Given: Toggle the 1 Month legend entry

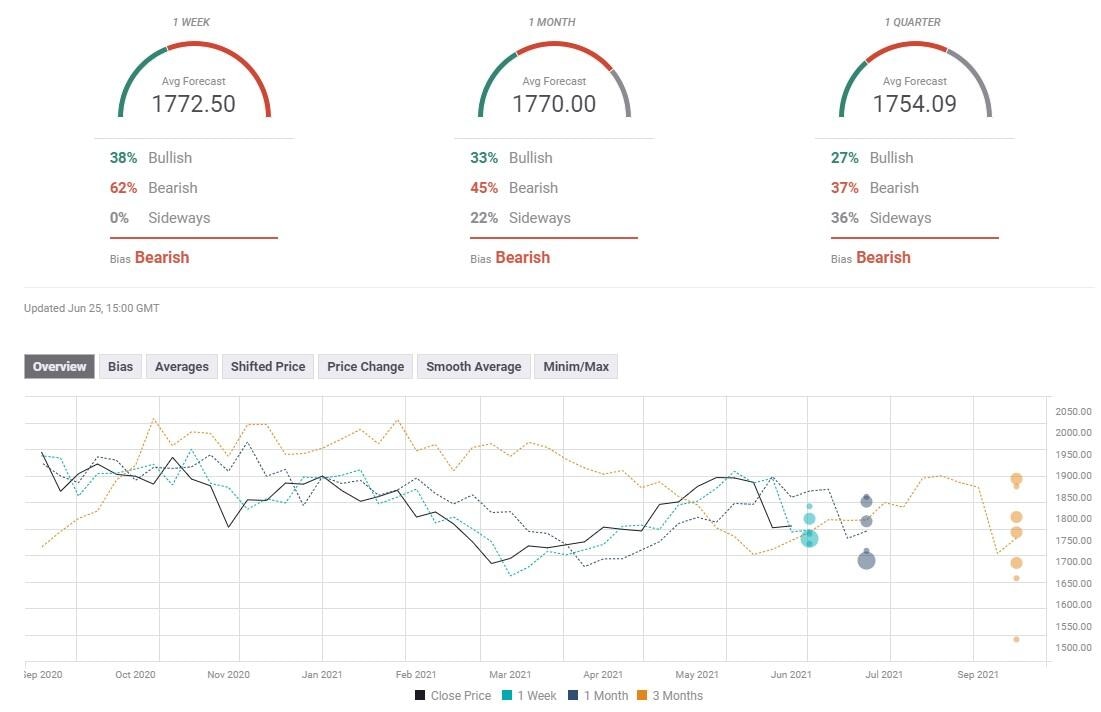Looking at the screenshot, I should (604, 695).
